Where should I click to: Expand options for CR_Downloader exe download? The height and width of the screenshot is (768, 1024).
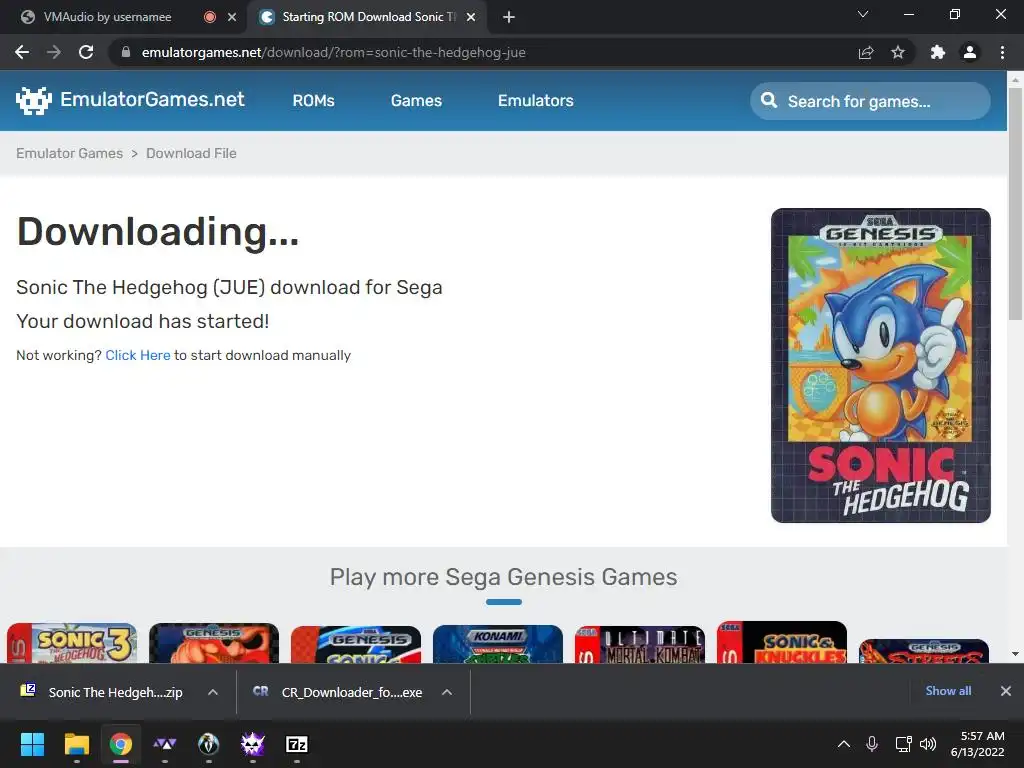pyautogui.click(x=447, y=692)
